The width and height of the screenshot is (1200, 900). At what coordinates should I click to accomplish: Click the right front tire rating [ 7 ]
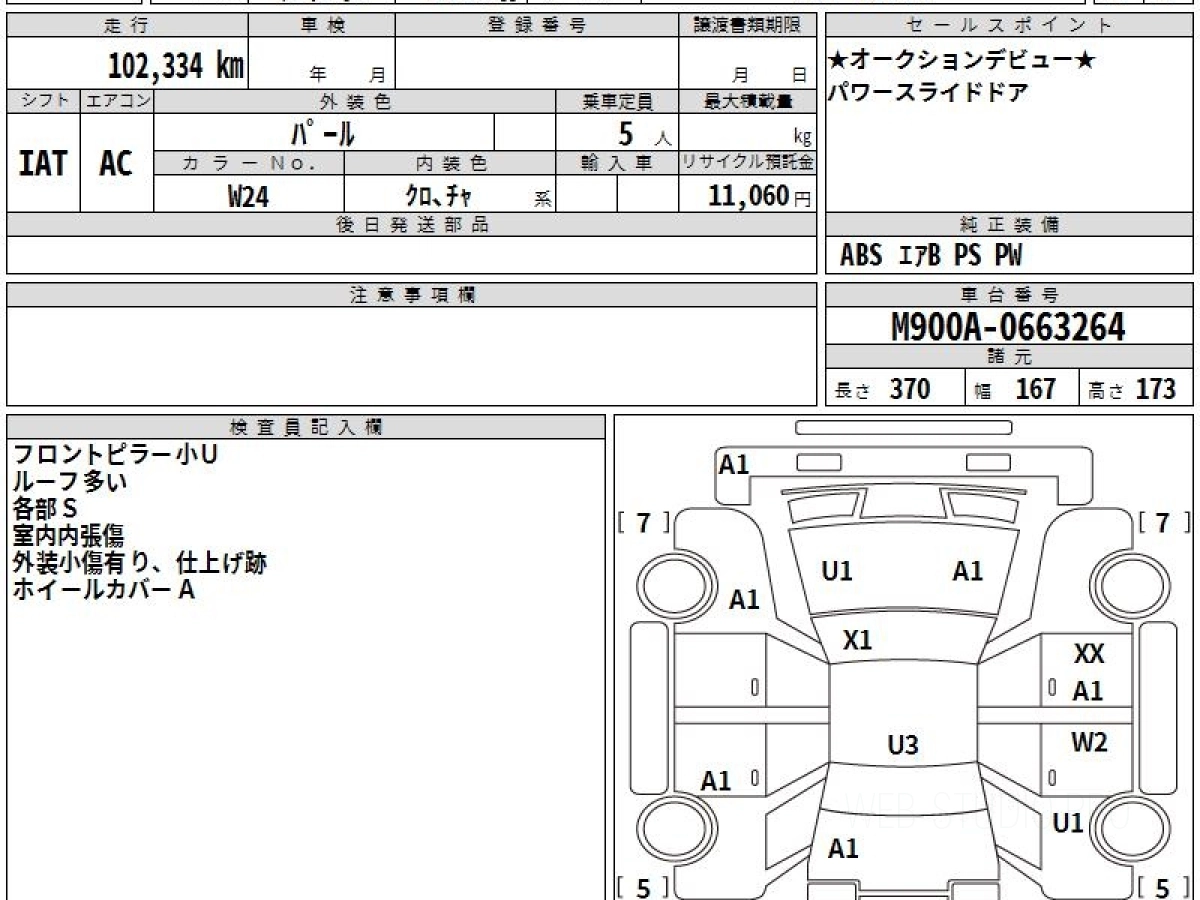click(x=1162, y=522)
